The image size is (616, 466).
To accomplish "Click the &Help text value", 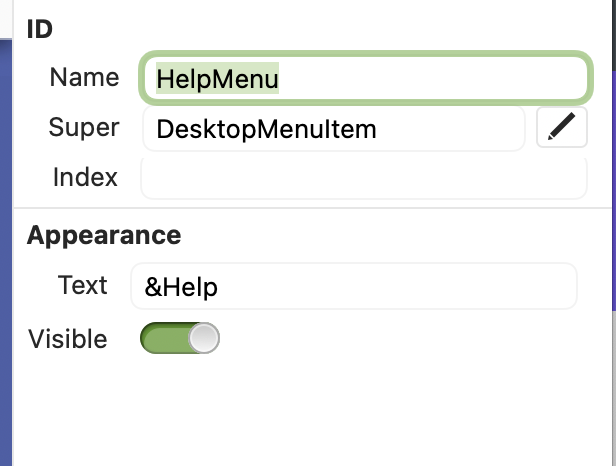I will click(x=182, y=287).
